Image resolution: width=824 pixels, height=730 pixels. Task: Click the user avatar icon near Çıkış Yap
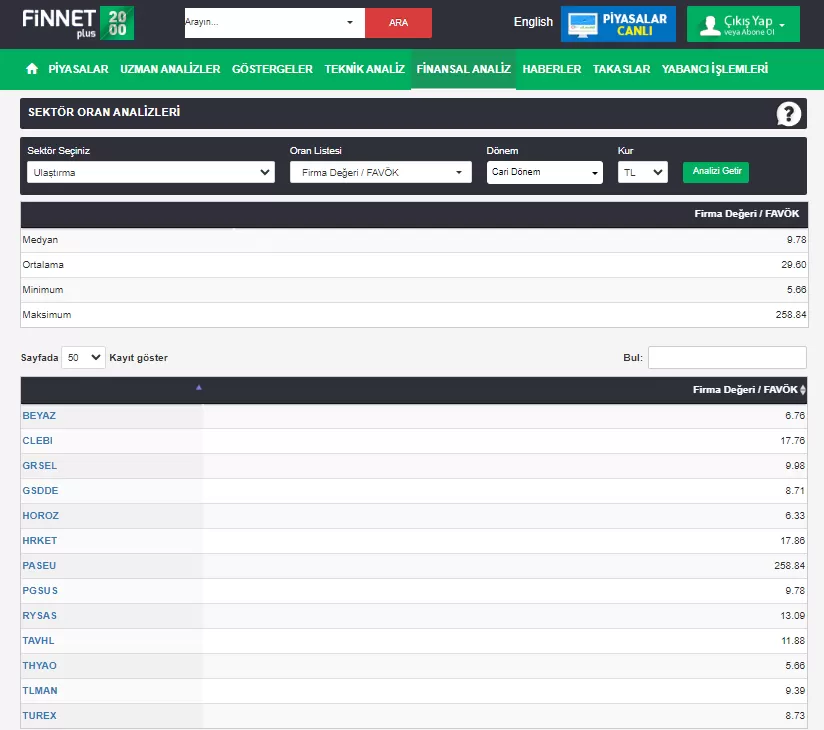click(710, 25)
